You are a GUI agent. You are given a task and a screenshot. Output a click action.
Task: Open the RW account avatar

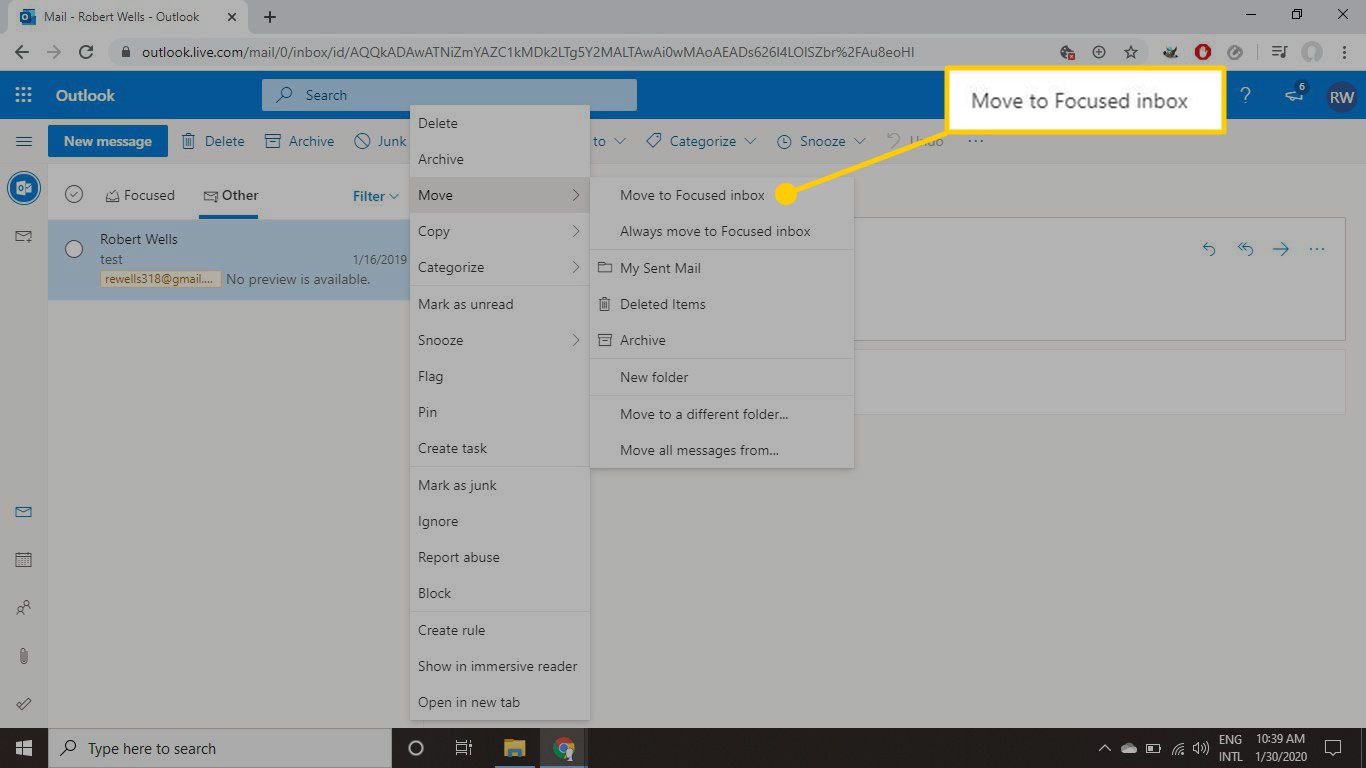(x=1341, y=97)
